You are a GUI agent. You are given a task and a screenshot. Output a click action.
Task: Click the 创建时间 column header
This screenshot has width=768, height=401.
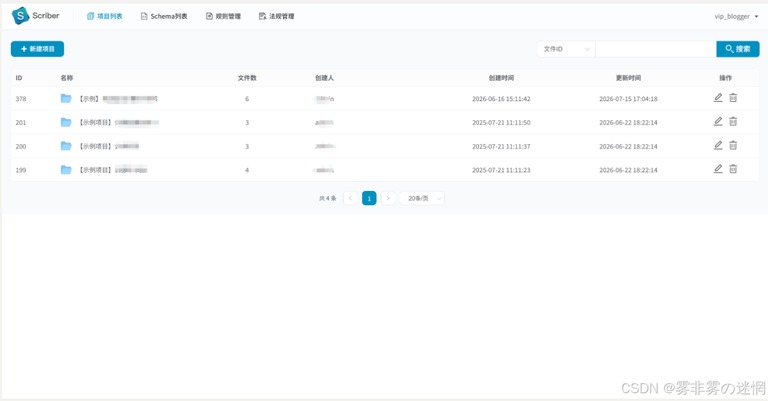pyautogui.click(x=501, y=78)
